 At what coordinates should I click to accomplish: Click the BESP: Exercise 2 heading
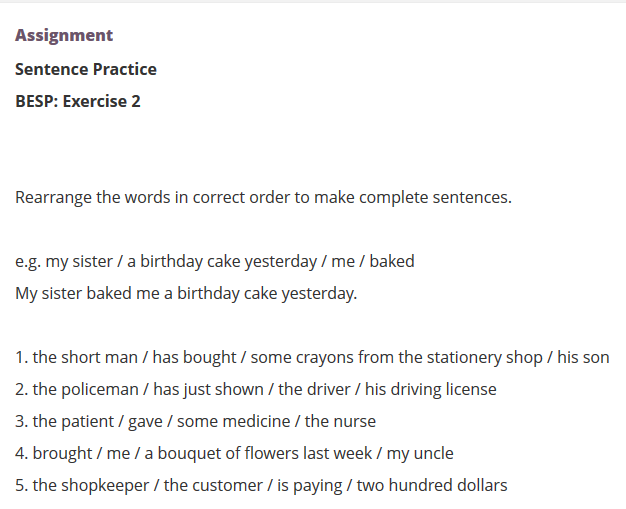pyautogui.click(x=78, y=101)
